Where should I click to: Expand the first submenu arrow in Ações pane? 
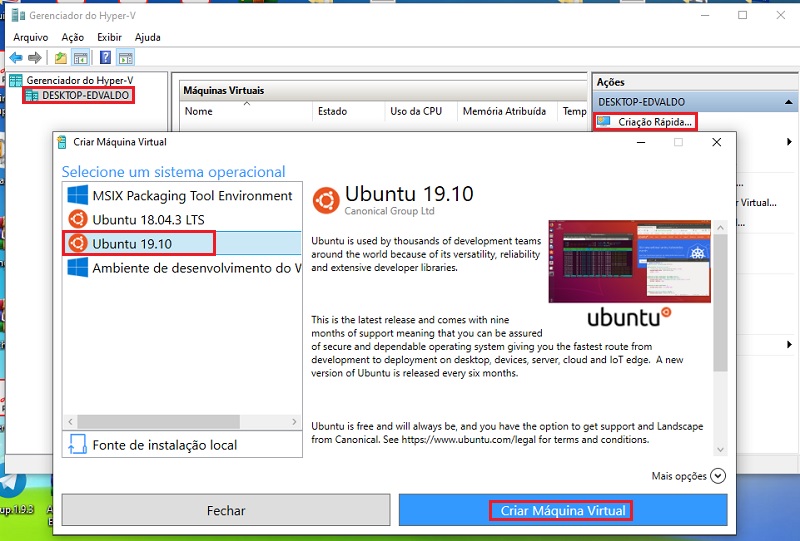[789, 141]
